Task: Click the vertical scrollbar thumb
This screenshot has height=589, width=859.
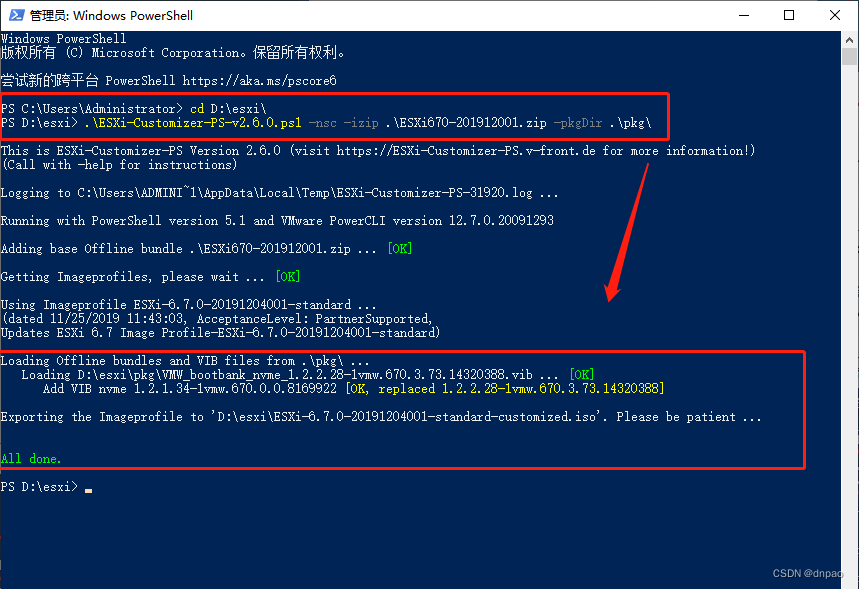Action: [x=849, y=56]
